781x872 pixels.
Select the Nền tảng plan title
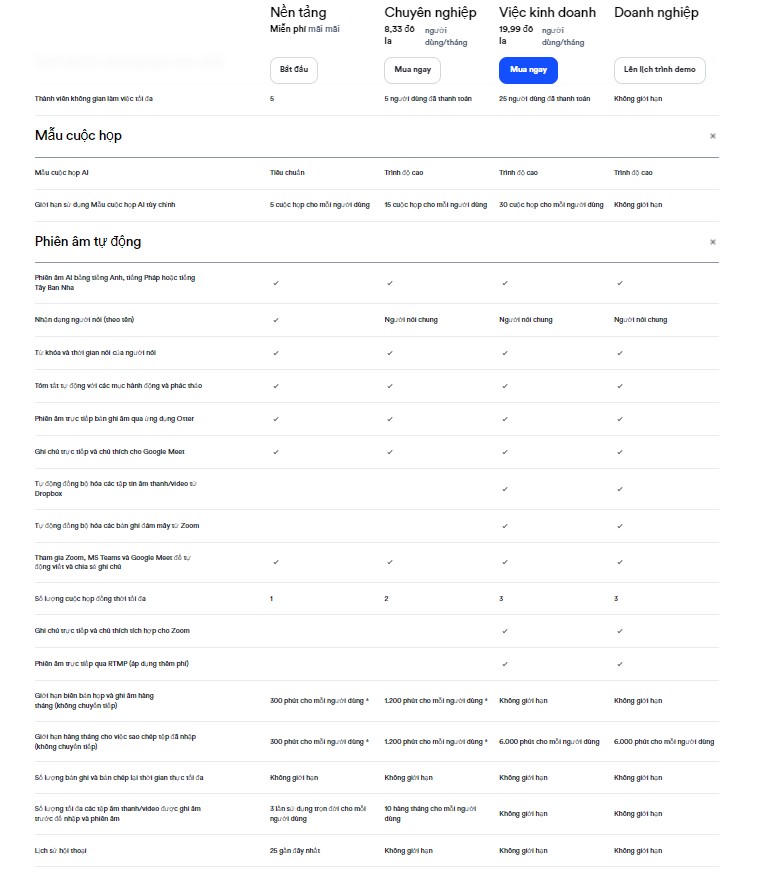[x=299, y=13]
